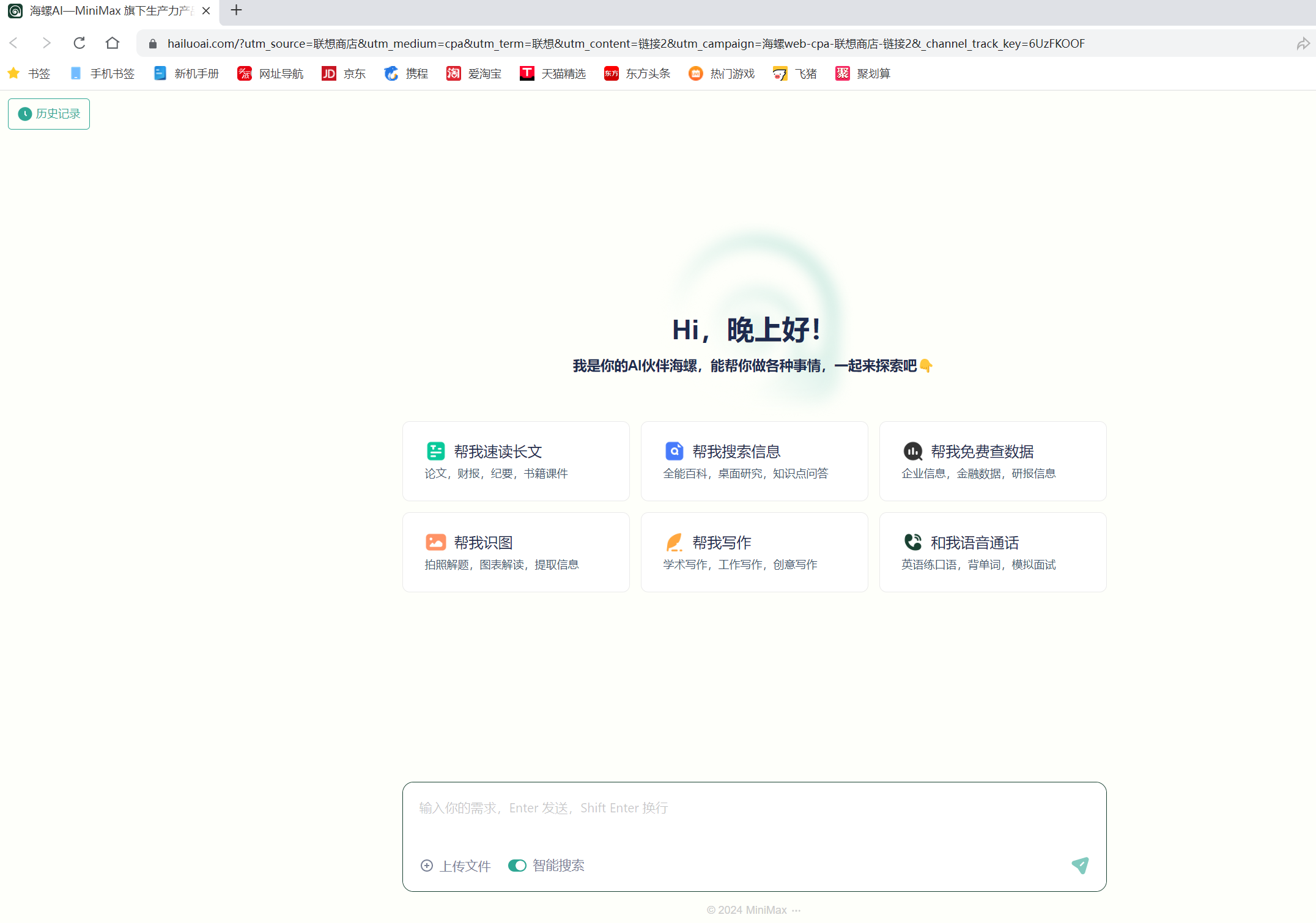The height and width of the screenshot is (923, 1316).
Task: Open a new tab with plus button
Action: [x=237, y=10]
